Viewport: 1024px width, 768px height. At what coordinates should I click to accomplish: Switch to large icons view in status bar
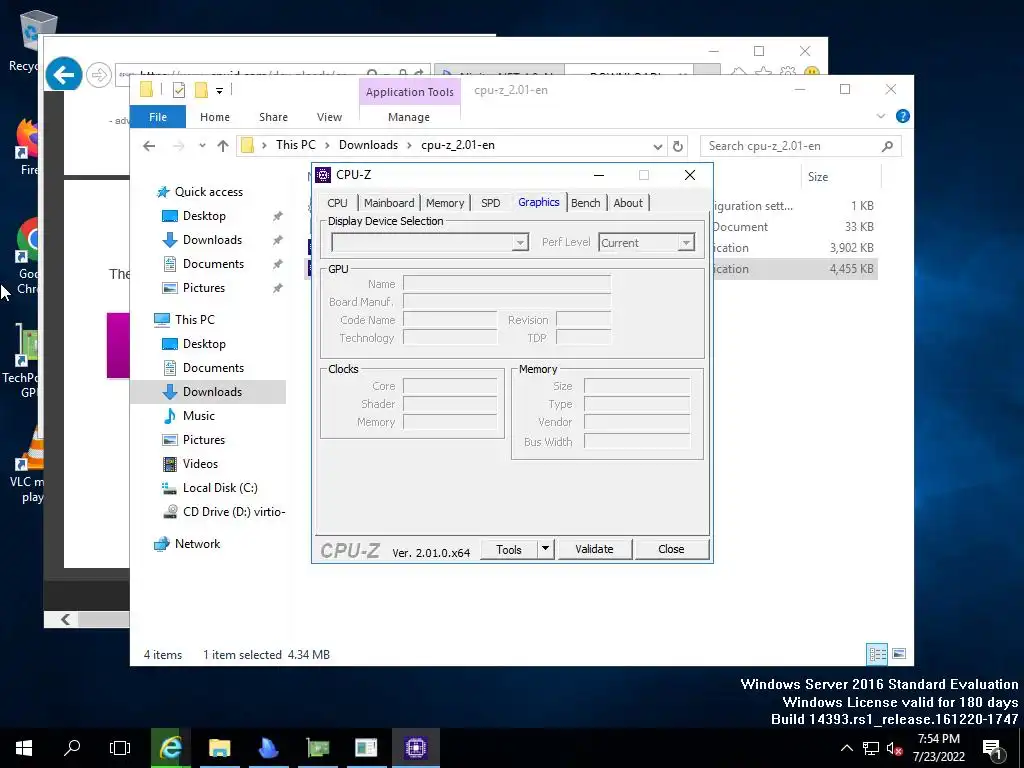[x=899, y=654]
